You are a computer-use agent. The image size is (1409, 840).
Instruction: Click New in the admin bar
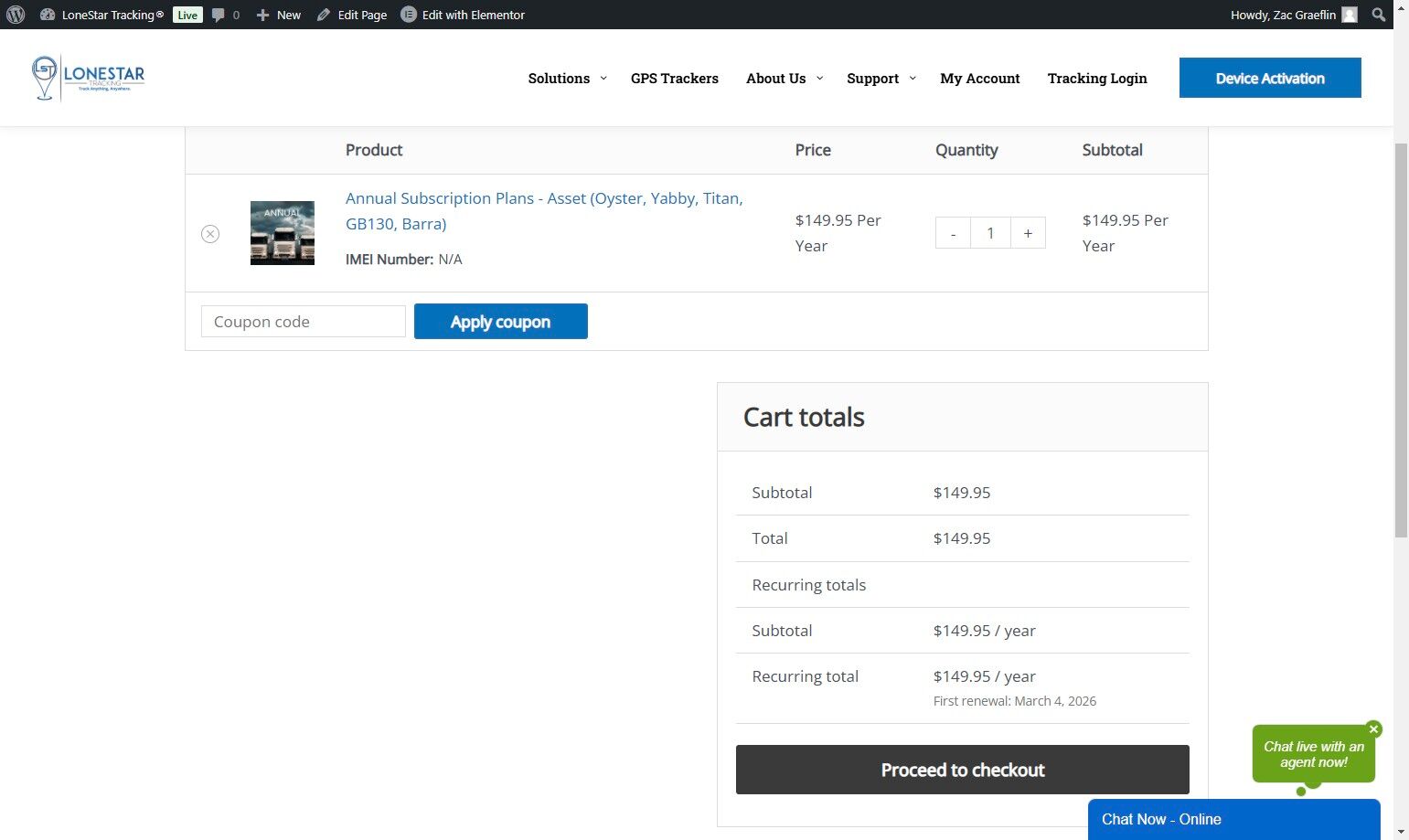point(279,15)
